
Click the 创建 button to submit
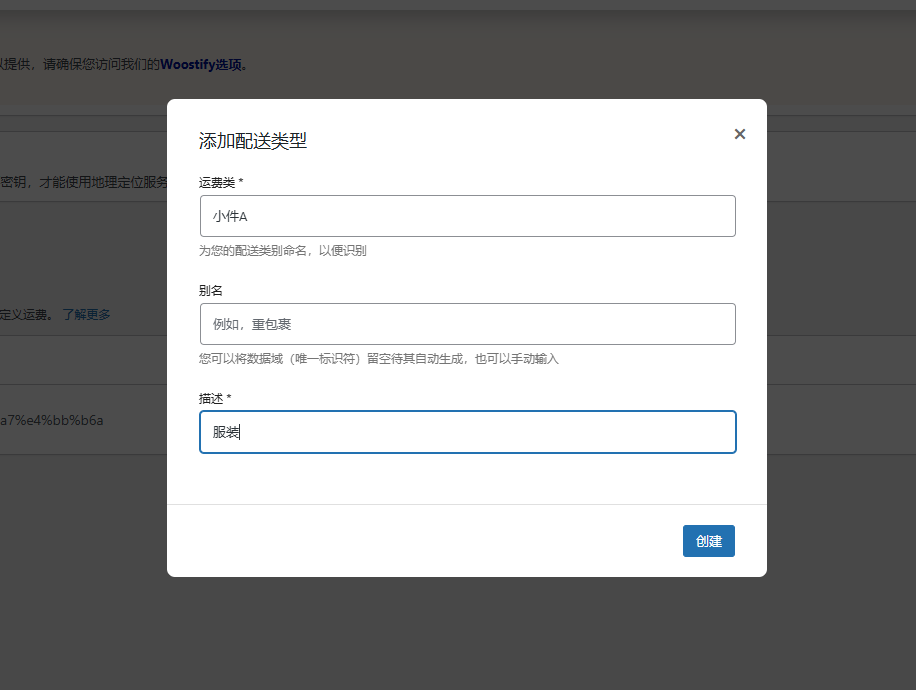708,541
